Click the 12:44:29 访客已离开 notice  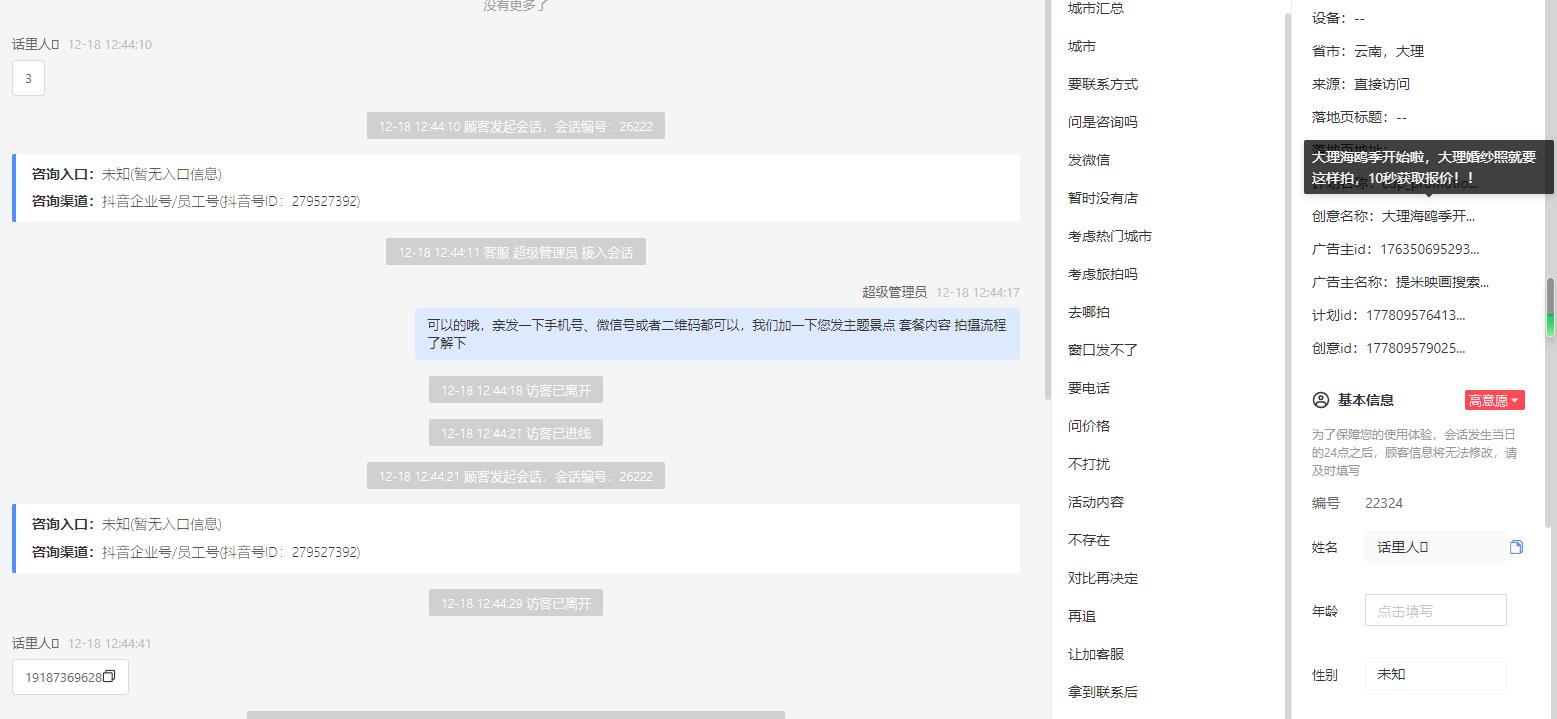coord(516,603)
